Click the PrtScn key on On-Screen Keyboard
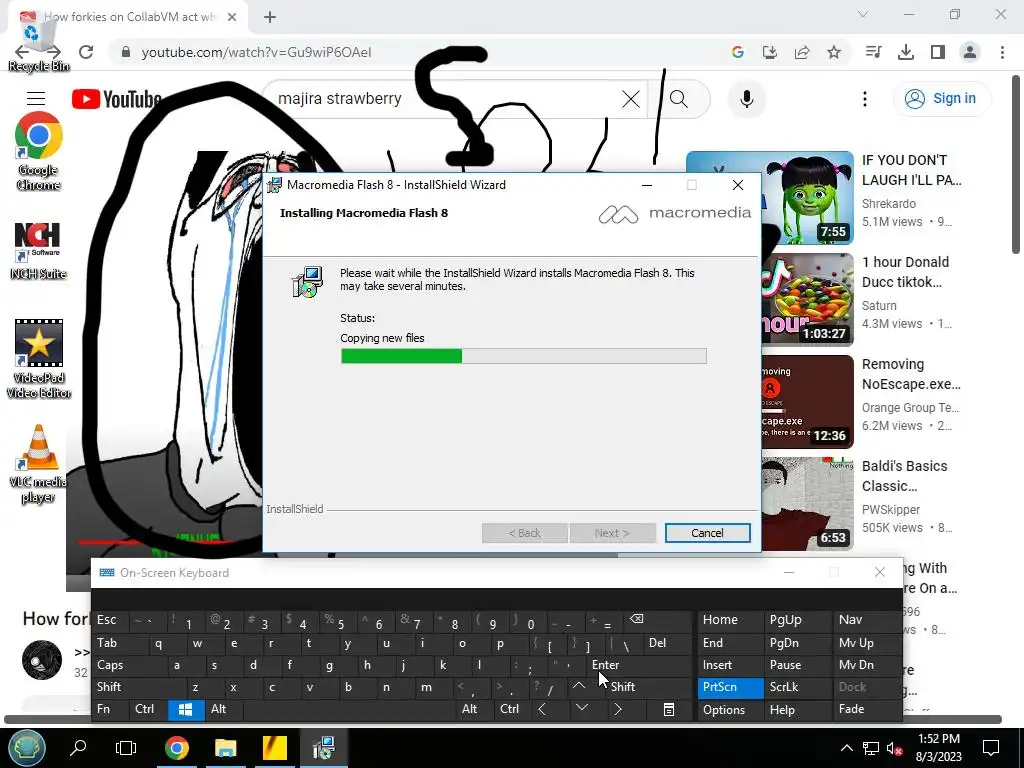The width and height of the screenshot is (1024, 768). (x=730, y=687)
